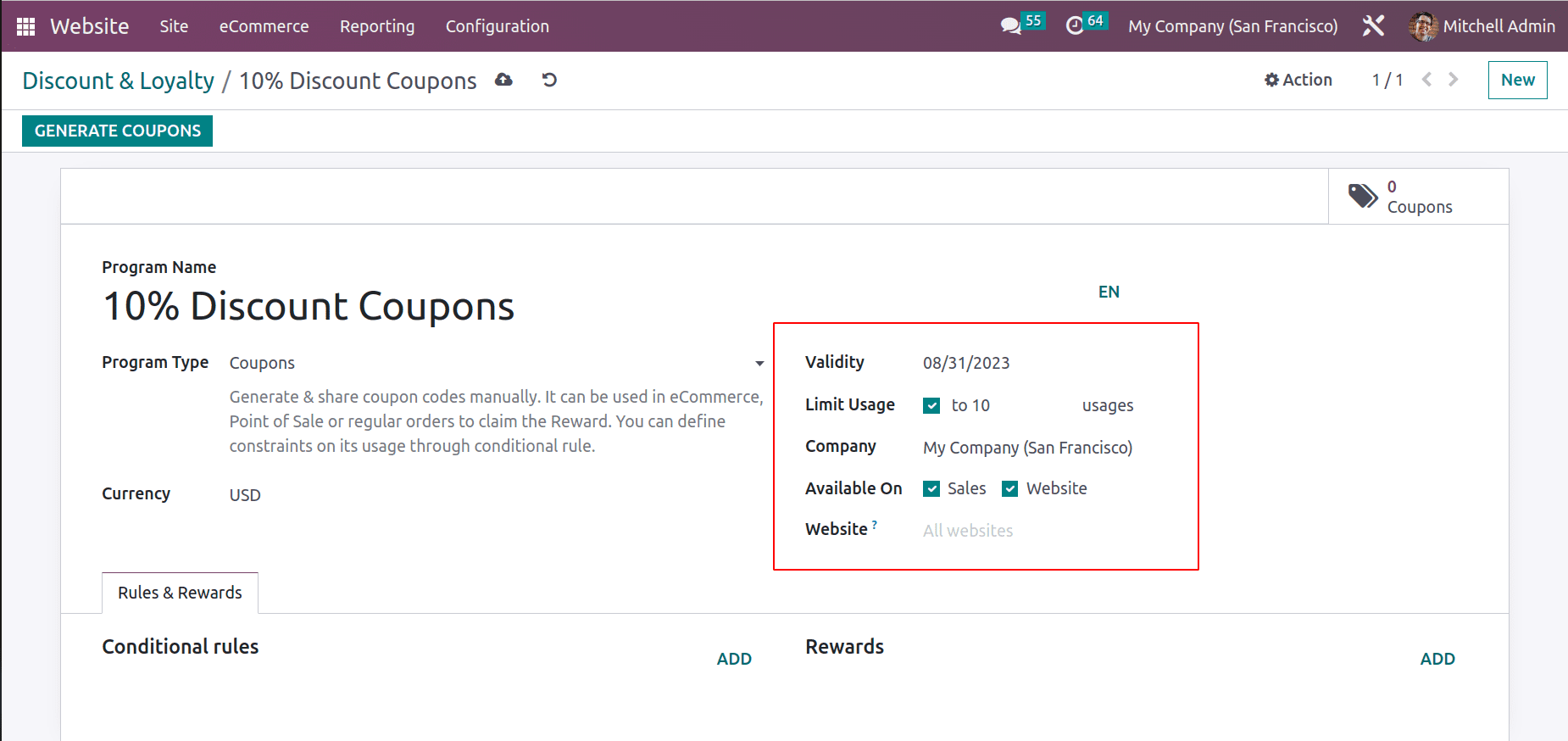1568x741 pixels.
Task: Go back to Discount & Loyalty breadcrumb
Action: pos(118,81)
